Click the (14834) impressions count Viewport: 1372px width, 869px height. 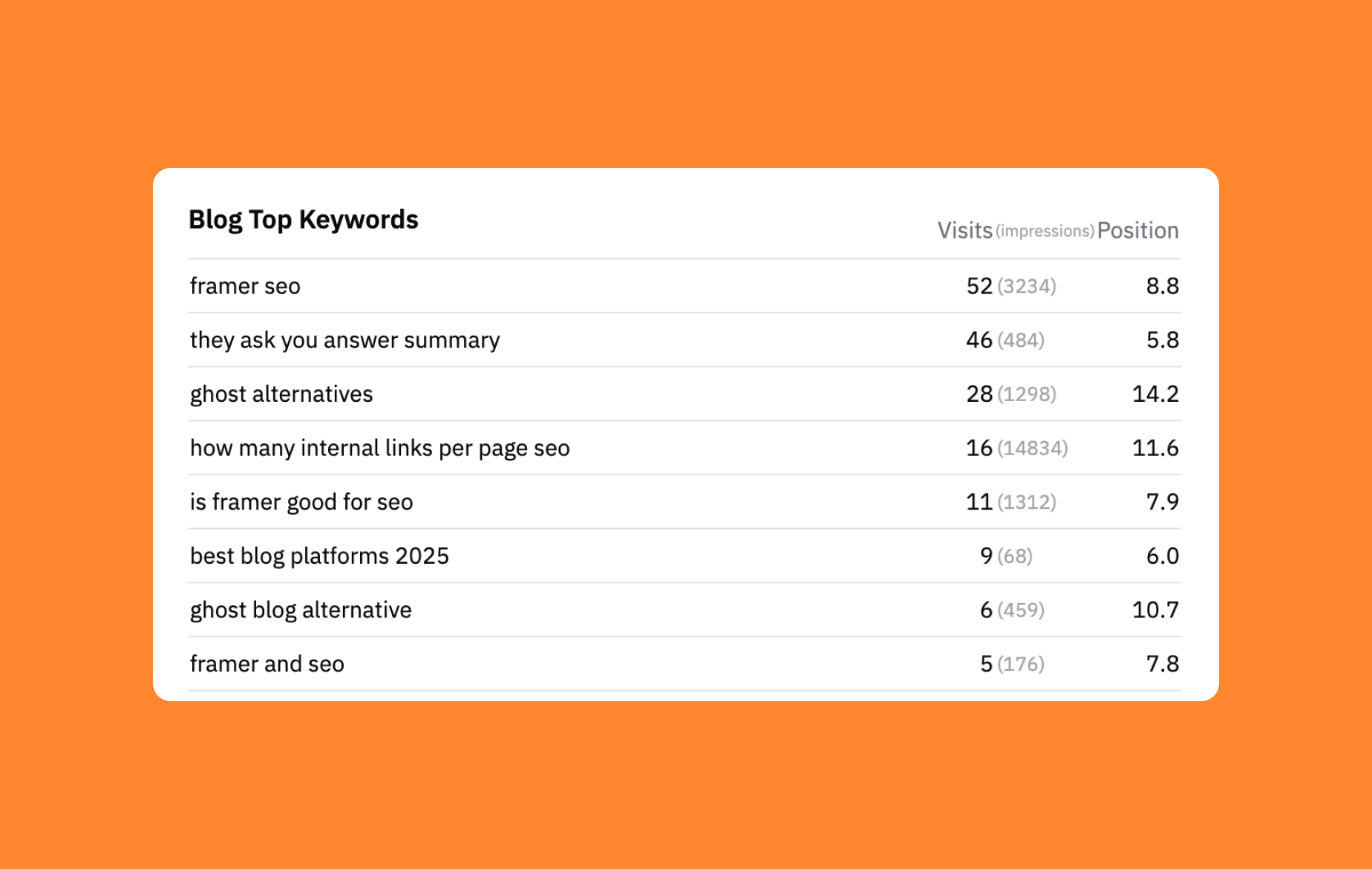tap(1032, 448)
